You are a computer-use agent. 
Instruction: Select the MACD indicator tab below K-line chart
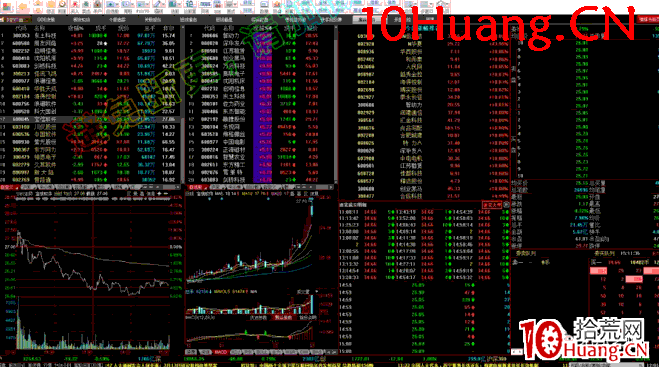[220, 352]
